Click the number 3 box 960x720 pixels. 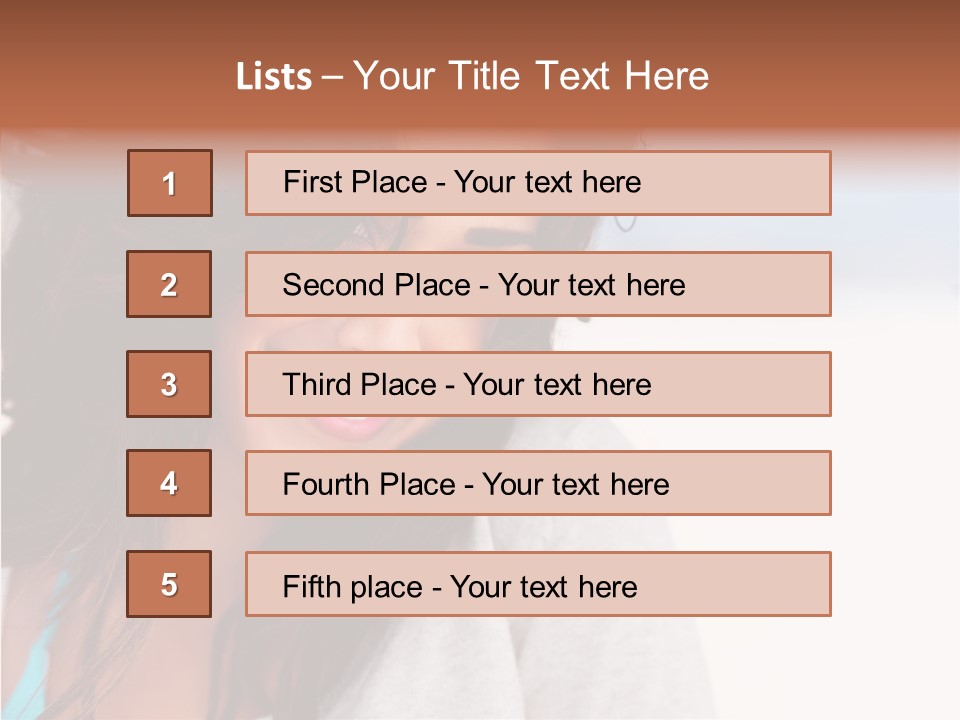pyautogui.click(x=169, y=384)
